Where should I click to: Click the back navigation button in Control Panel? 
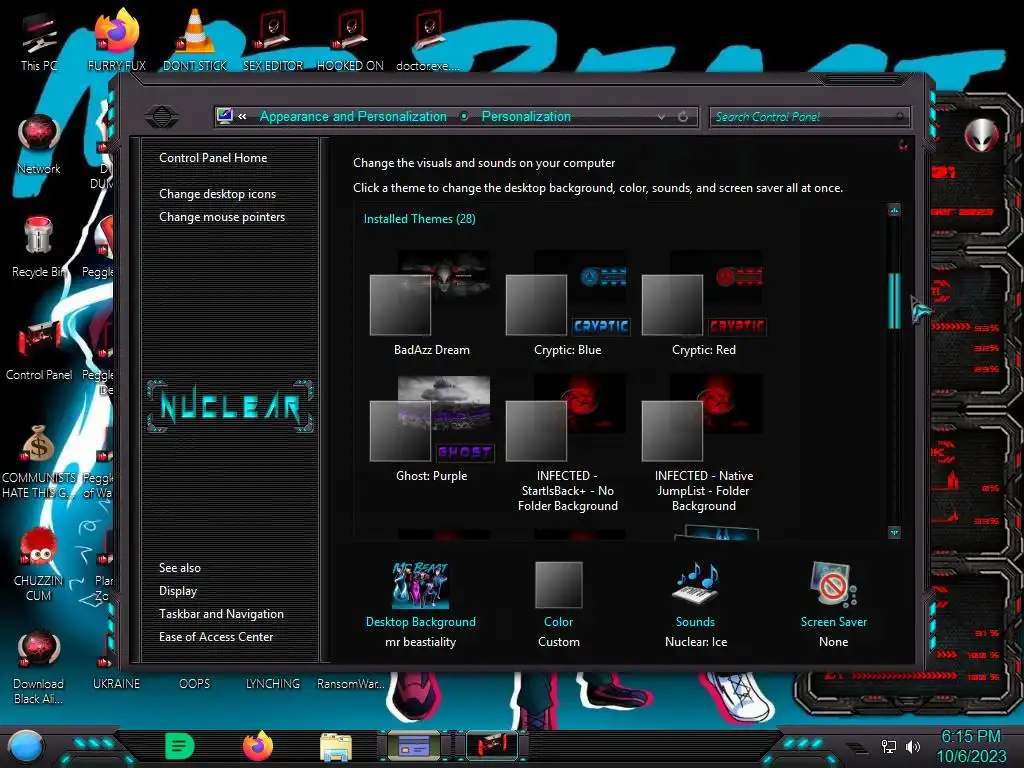(x=162, y=117)
